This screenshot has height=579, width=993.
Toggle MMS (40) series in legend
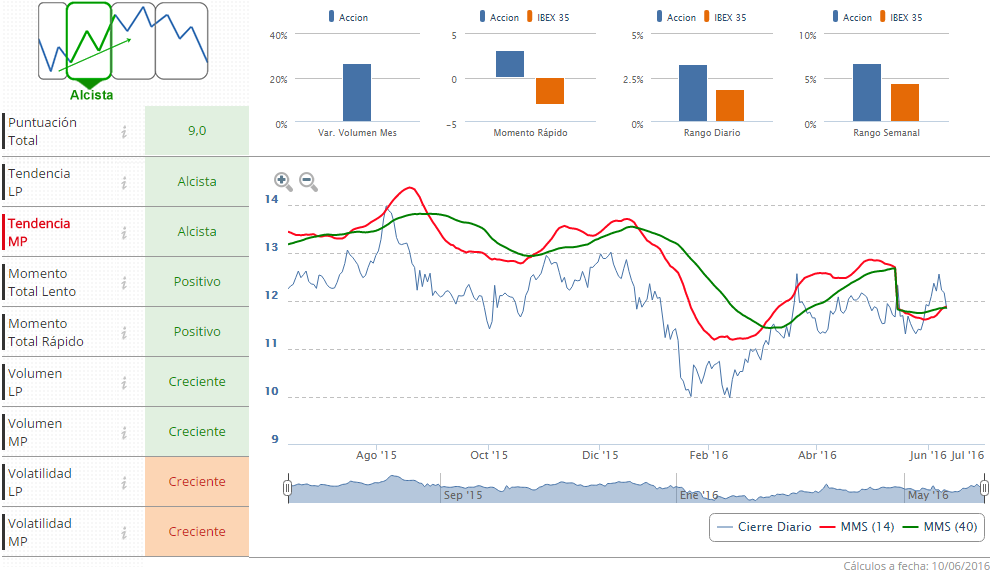click(x=940, y=527)
